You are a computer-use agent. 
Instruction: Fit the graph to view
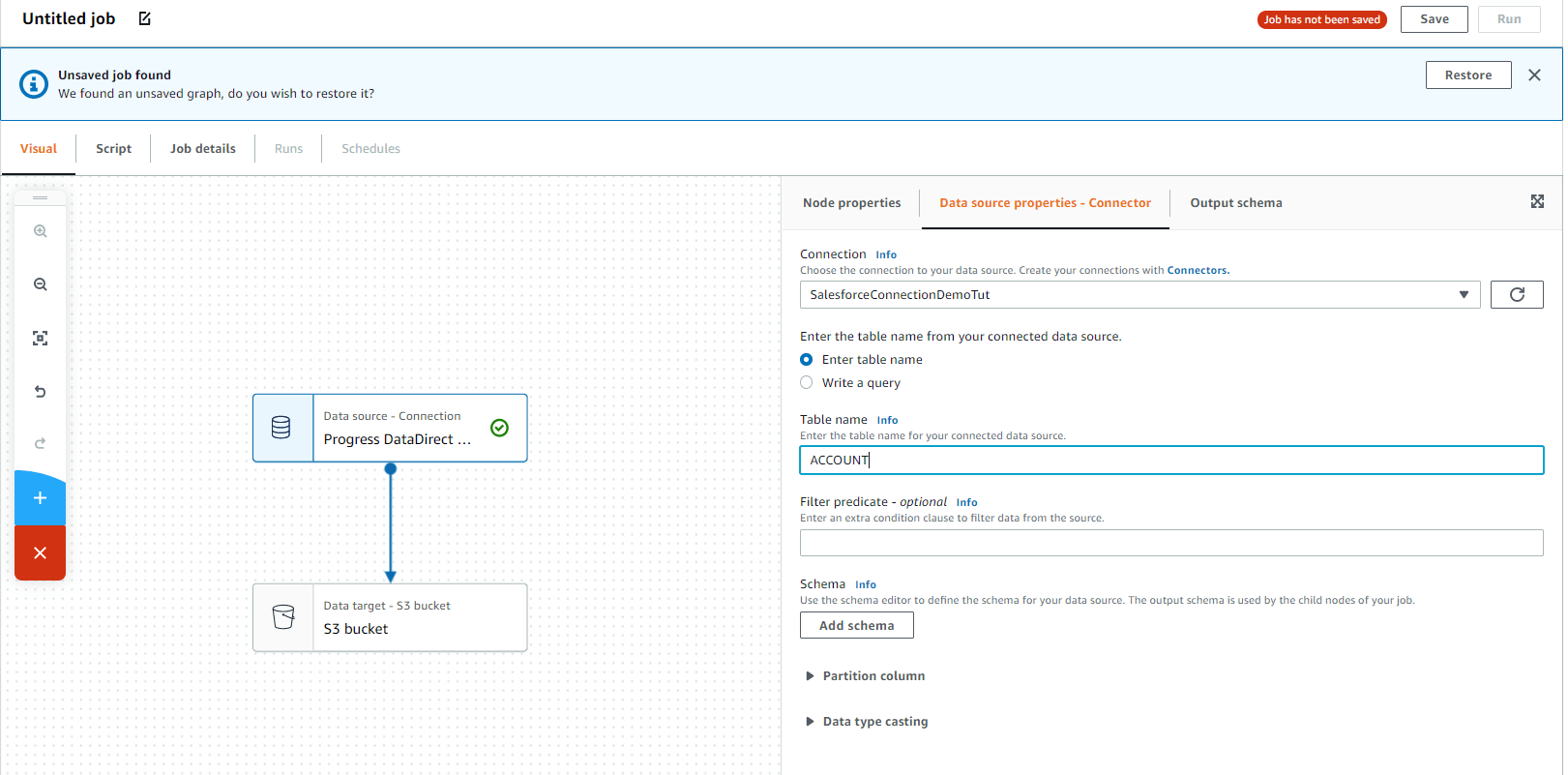[x=40, y=338]
